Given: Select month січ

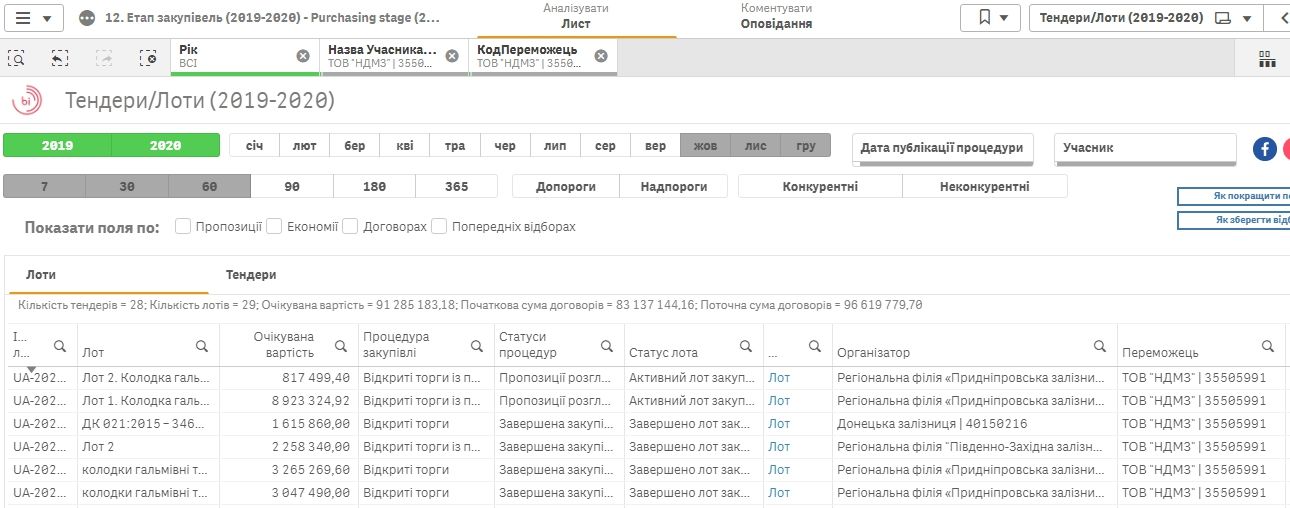Looking at the screenshot, I should pos(255,146).
